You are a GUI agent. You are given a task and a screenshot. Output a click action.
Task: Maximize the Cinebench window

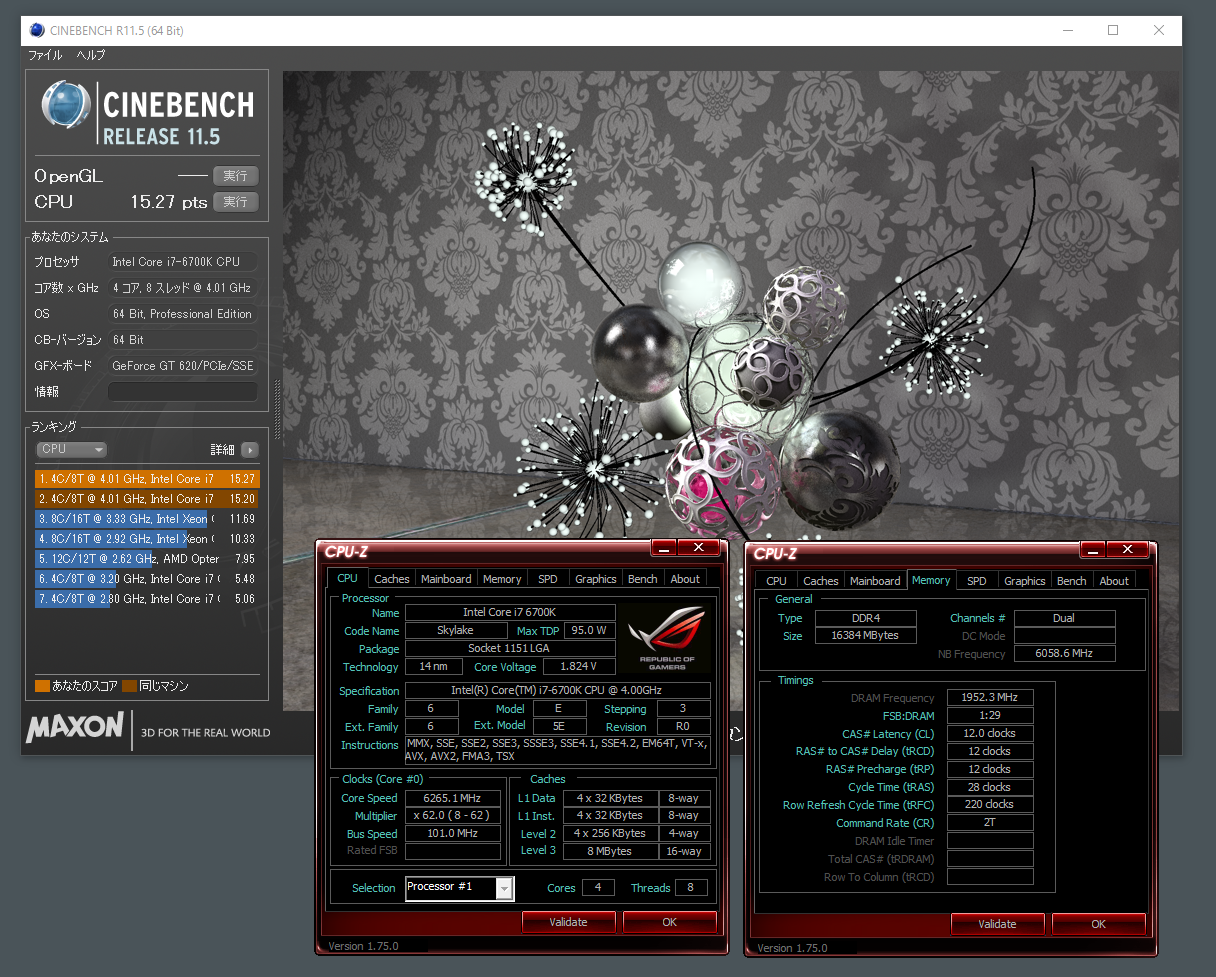[x=1113, y=30]
